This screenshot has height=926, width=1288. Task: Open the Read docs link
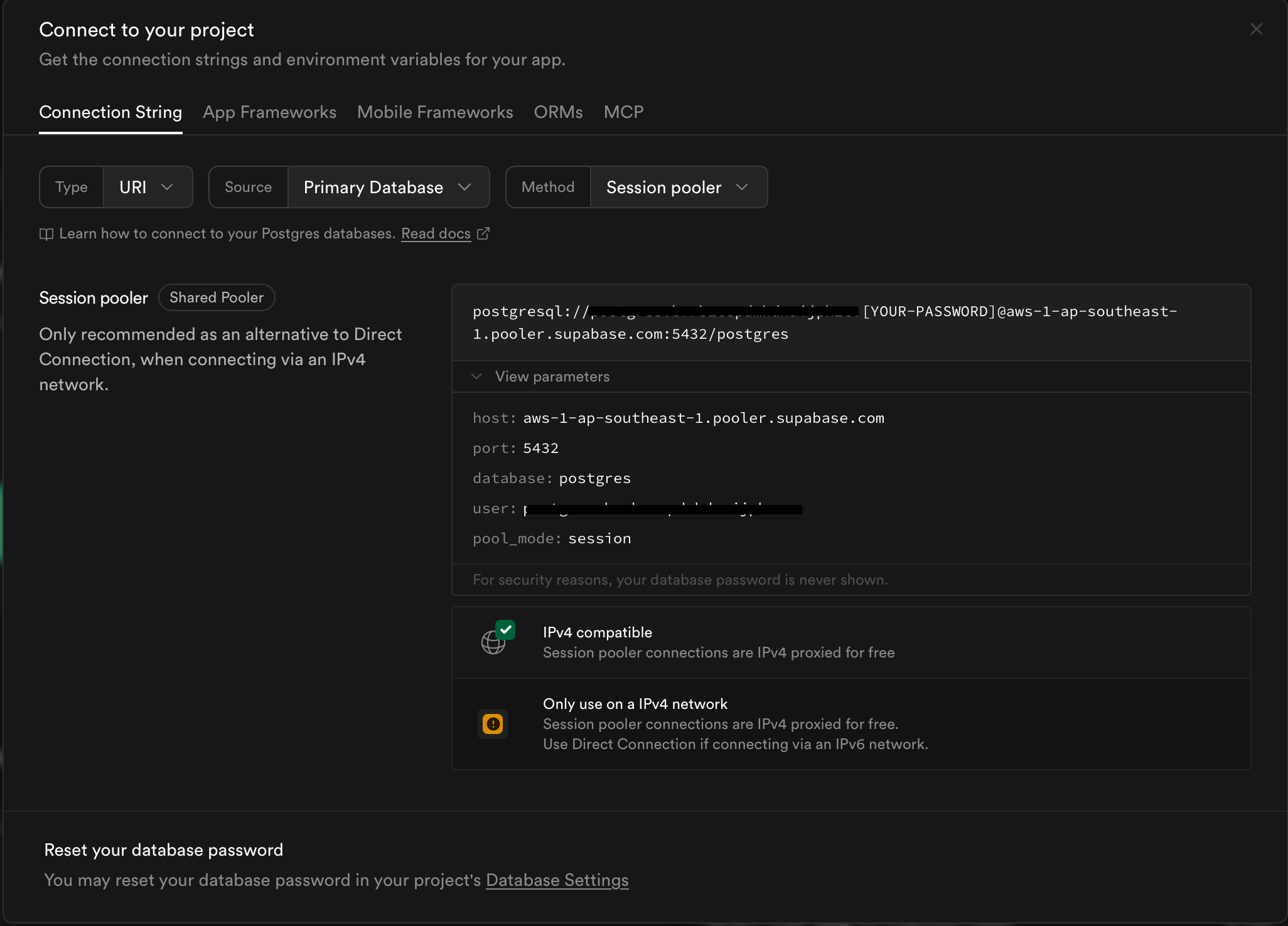[x=436, y=233]
